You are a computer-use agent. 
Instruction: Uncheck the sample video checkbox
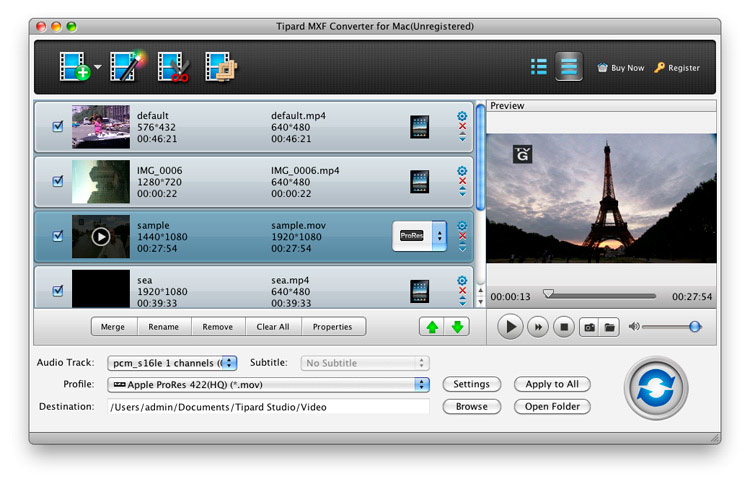[58, 236]
